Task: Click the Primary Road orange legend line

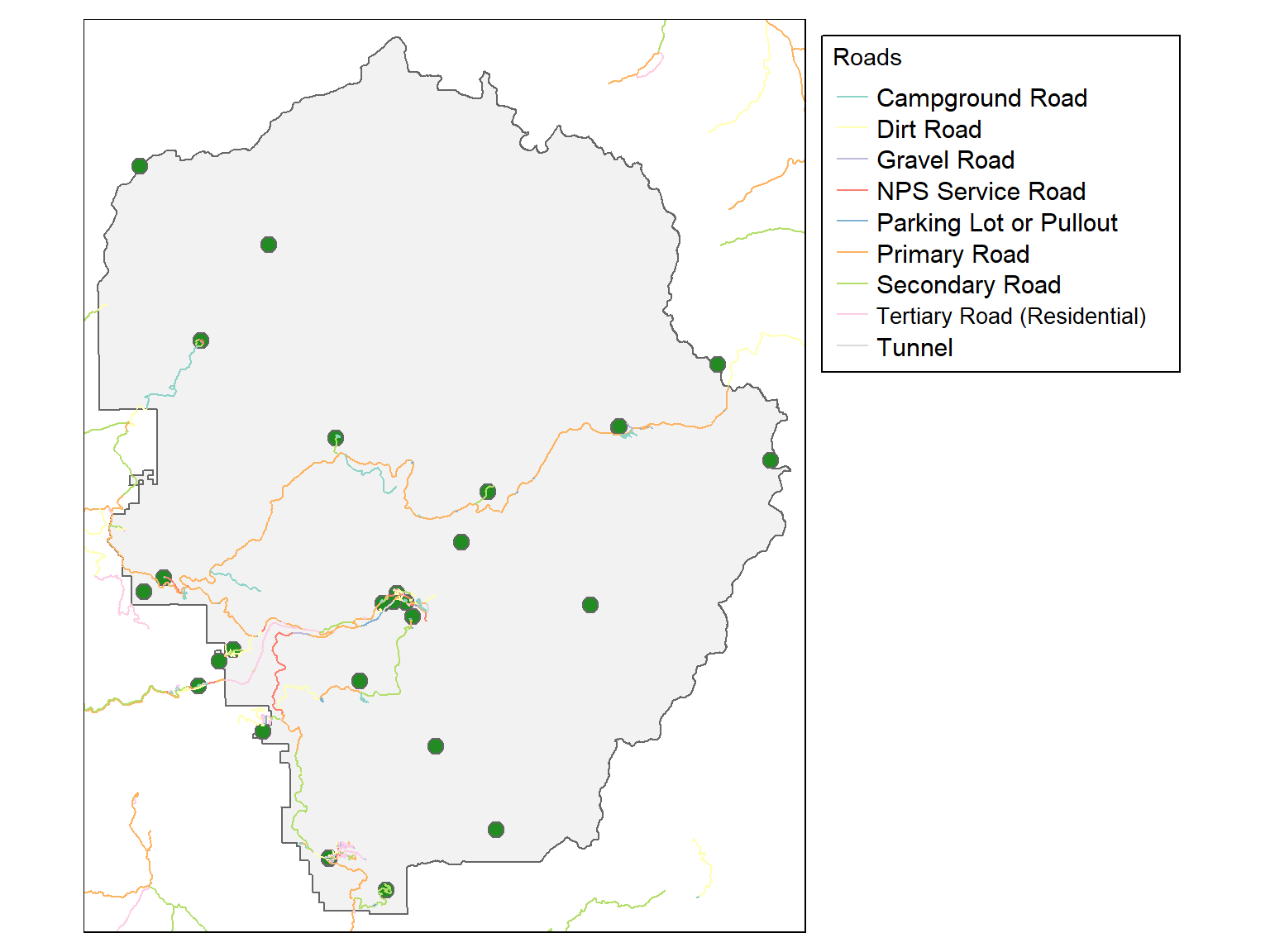Action: [852, 254]
